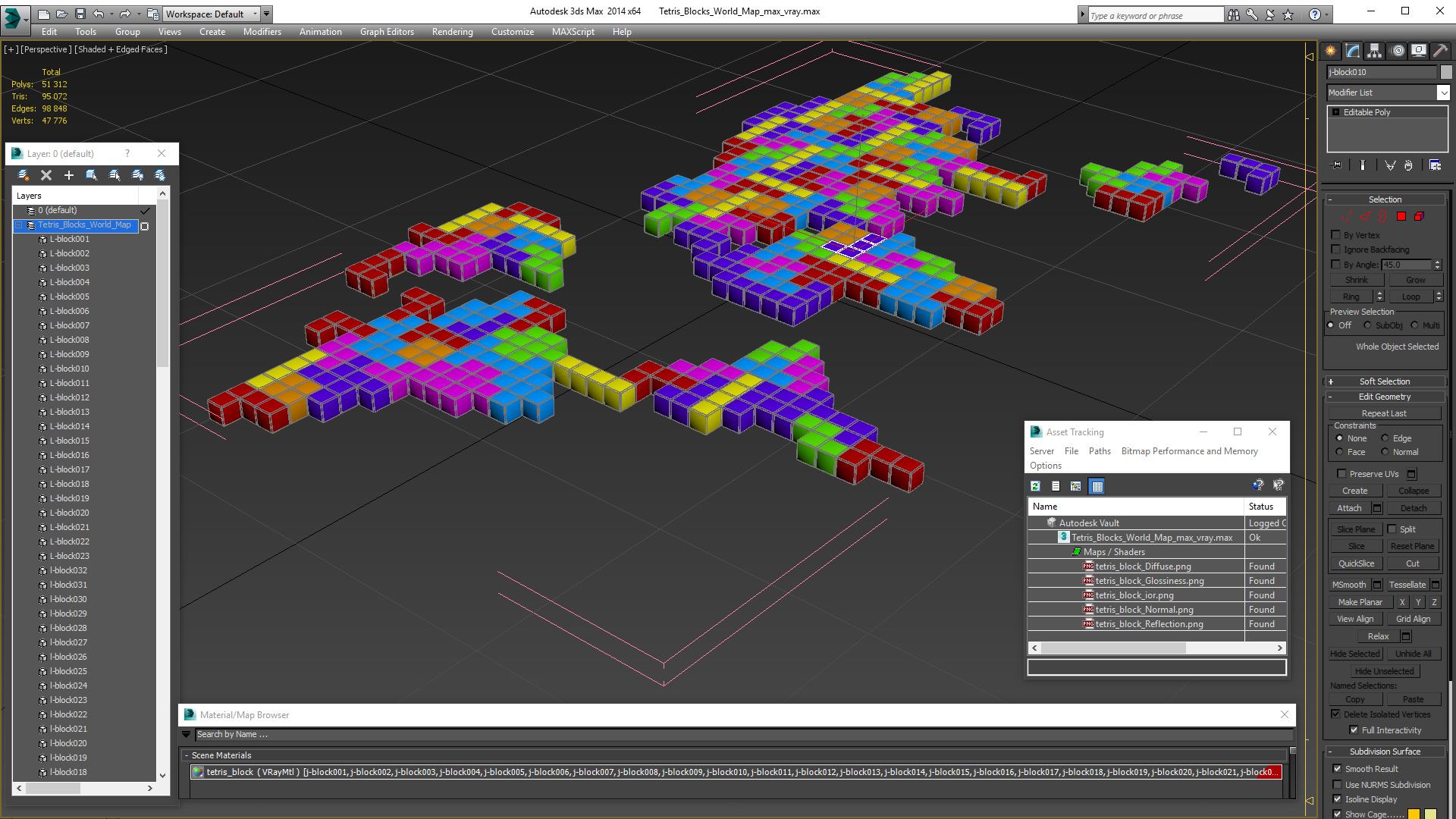Toggle By Vertex checkbox
Viewport: 1456px width, 819px height.
[x=1336, y=235]
